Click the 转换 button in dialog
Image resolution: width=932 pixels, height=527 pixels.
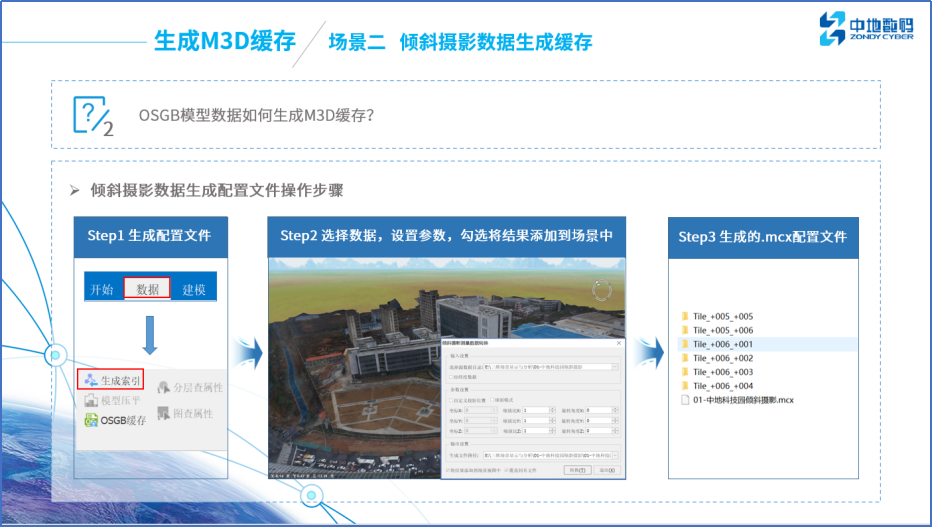click(x=574, y=469)
